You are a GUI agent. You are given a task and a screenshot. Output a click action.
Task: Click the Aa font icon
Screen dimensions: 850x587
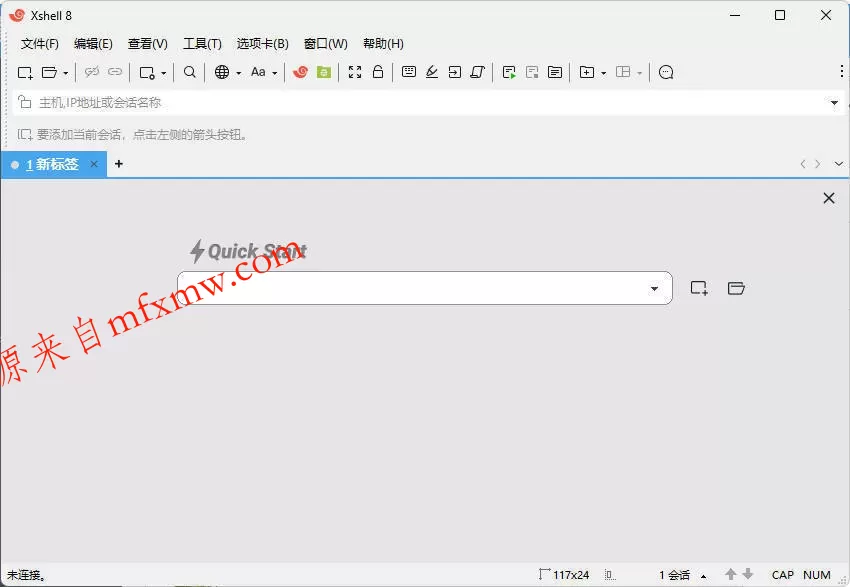pos(258,72)
